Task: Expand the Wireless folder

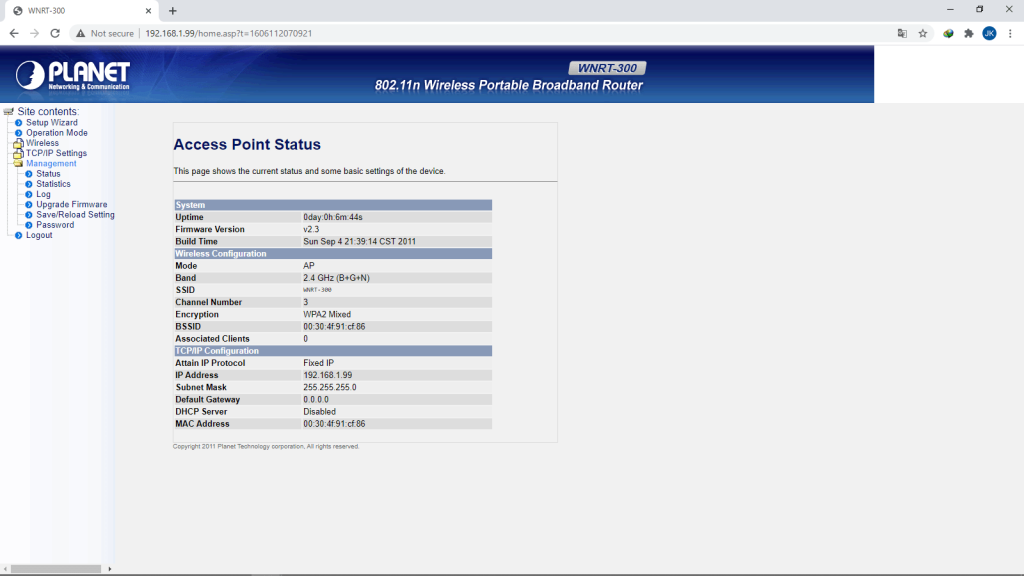Action: coord(18,143)
